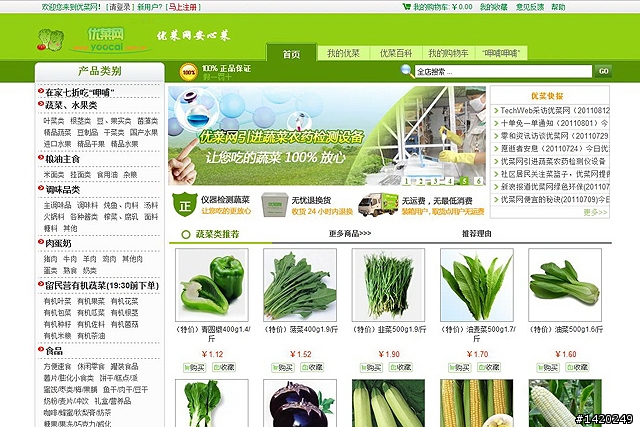The width and height of the screenshot is (640, 427).
Task: Click the 请登录 login link
Action: coord(120,7)
